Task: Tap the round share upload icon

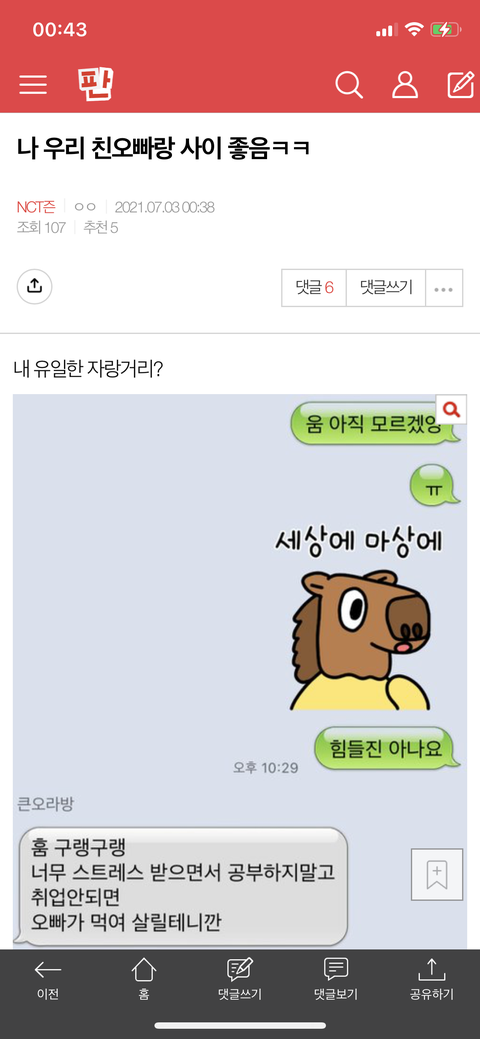Action: tap(34, 286)
